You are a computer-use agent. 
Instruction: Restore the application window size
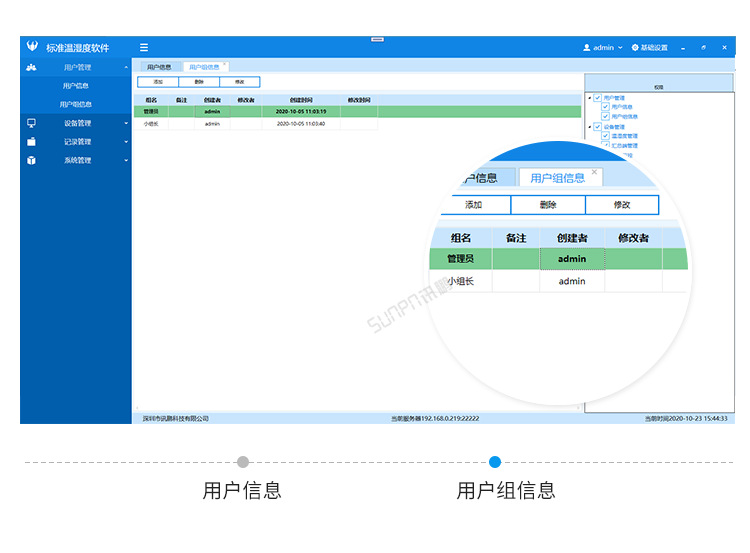click(x=703, y=47)
